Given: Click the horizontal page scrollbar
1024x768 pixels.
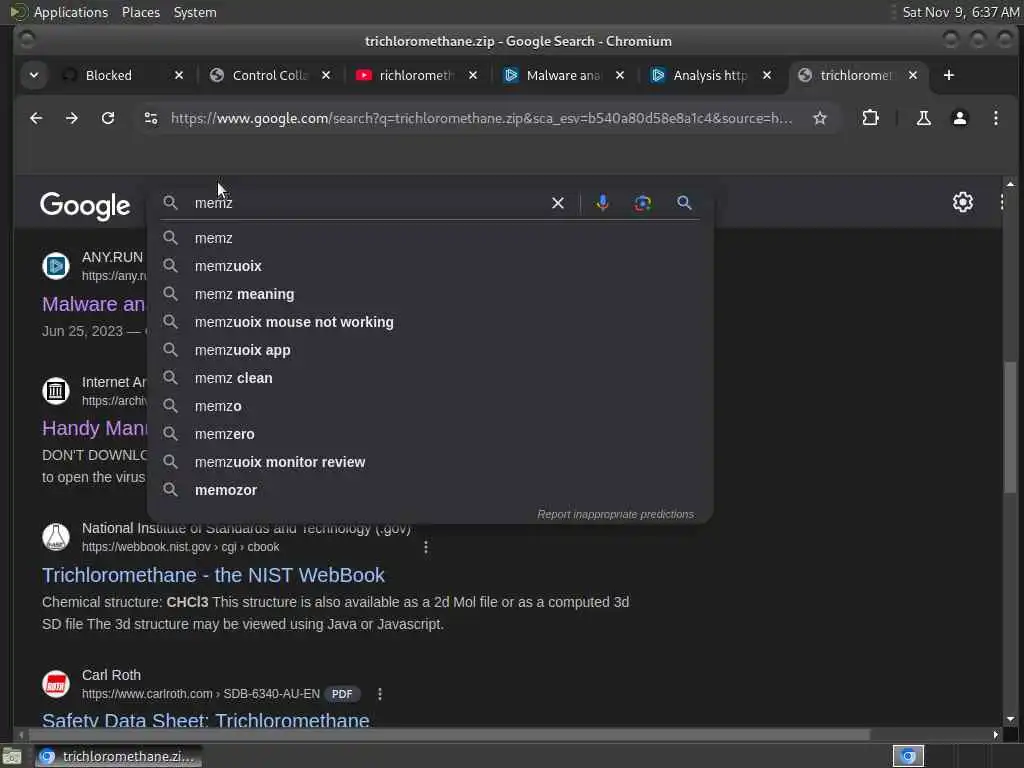Looking at the screenshot, I should coord(447,735).
